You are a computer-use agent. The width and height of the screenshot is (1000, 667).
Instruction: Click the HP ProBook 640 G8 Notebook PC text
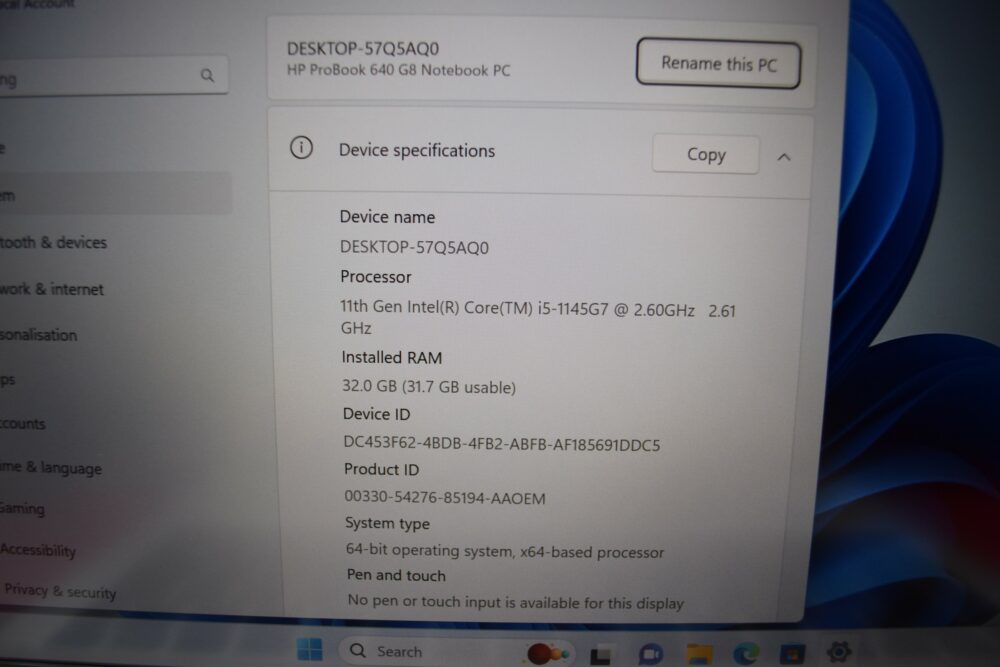pos(399,70)
